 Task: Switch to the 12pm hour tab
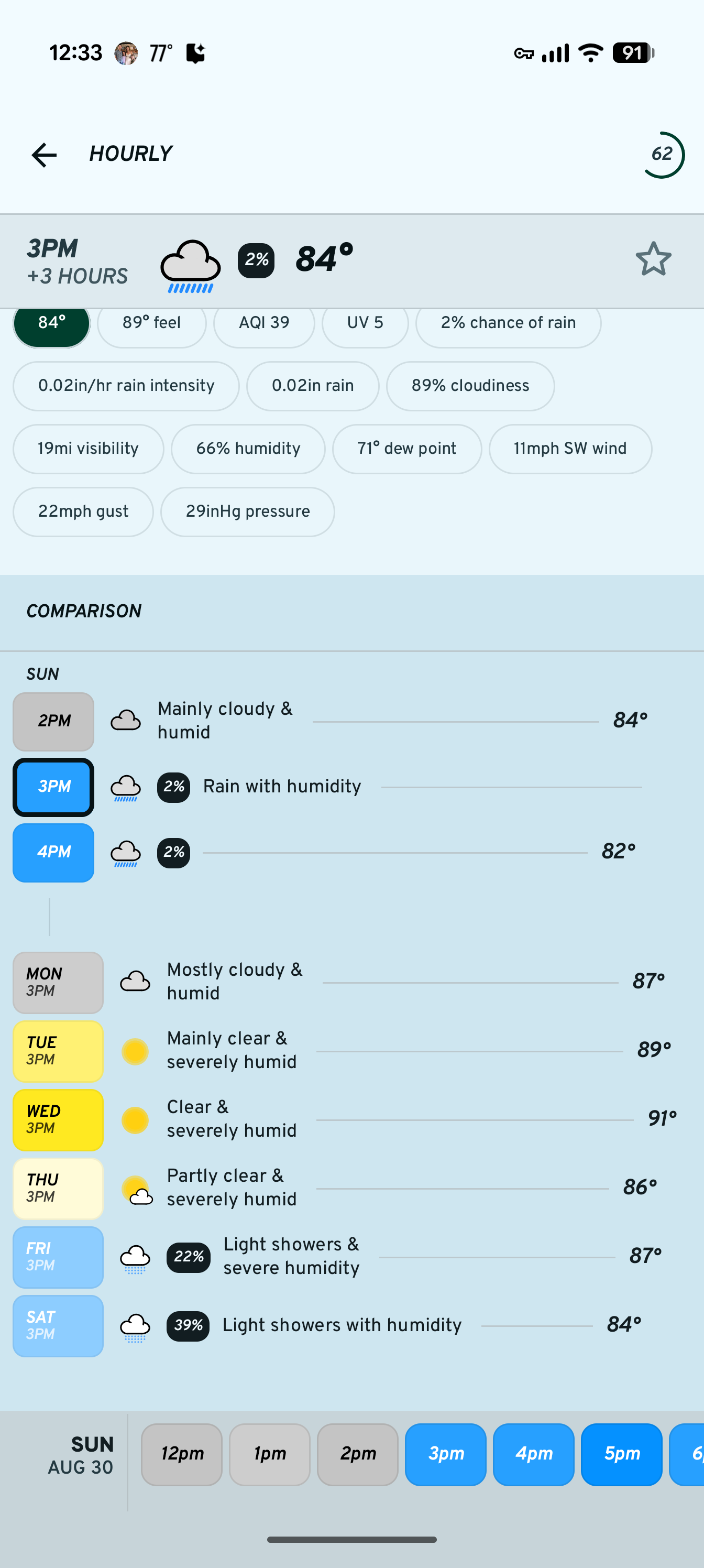[x=182, y=1454]
